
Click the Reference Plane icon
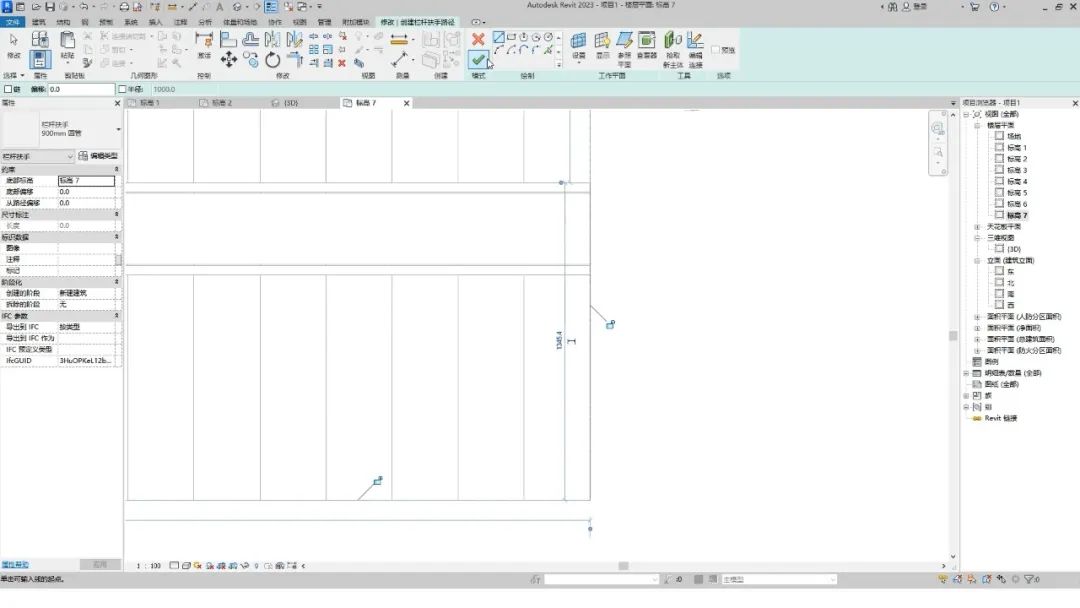coord(625,41)
